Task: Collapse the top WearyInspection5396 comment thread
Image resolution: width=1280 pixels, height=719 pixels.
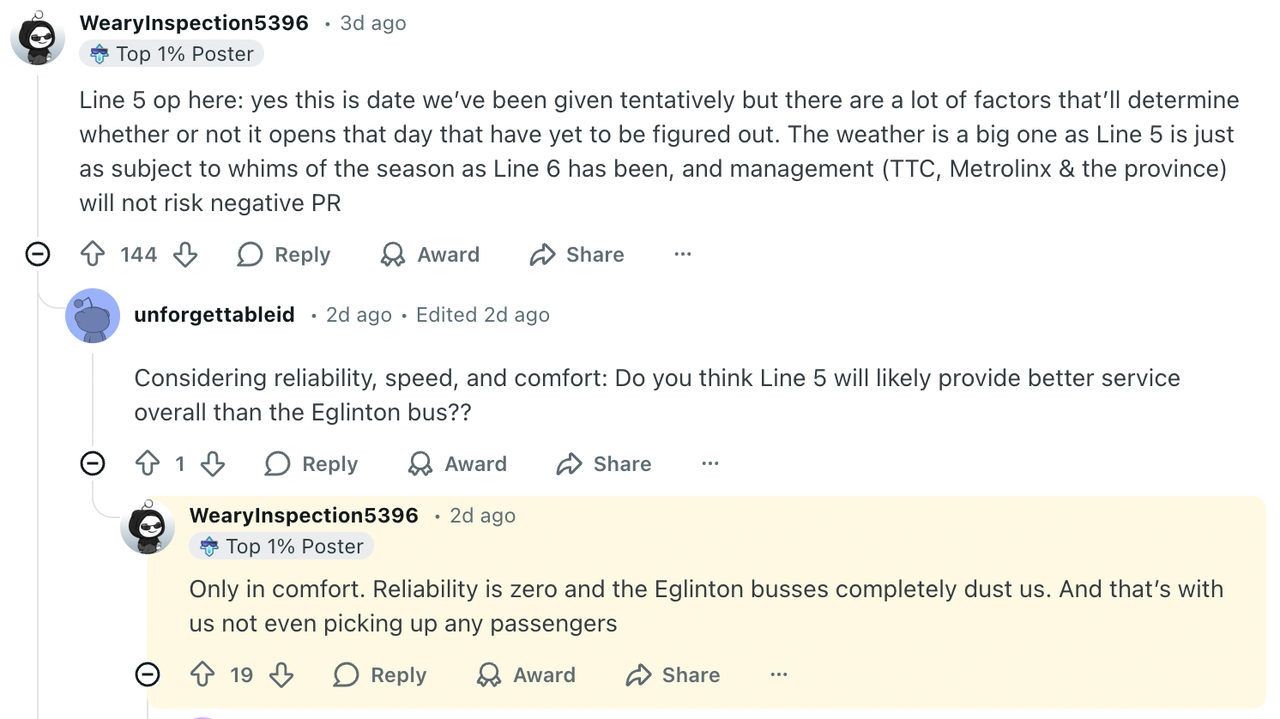Action: pyautogui.click(x=38, y=254)
